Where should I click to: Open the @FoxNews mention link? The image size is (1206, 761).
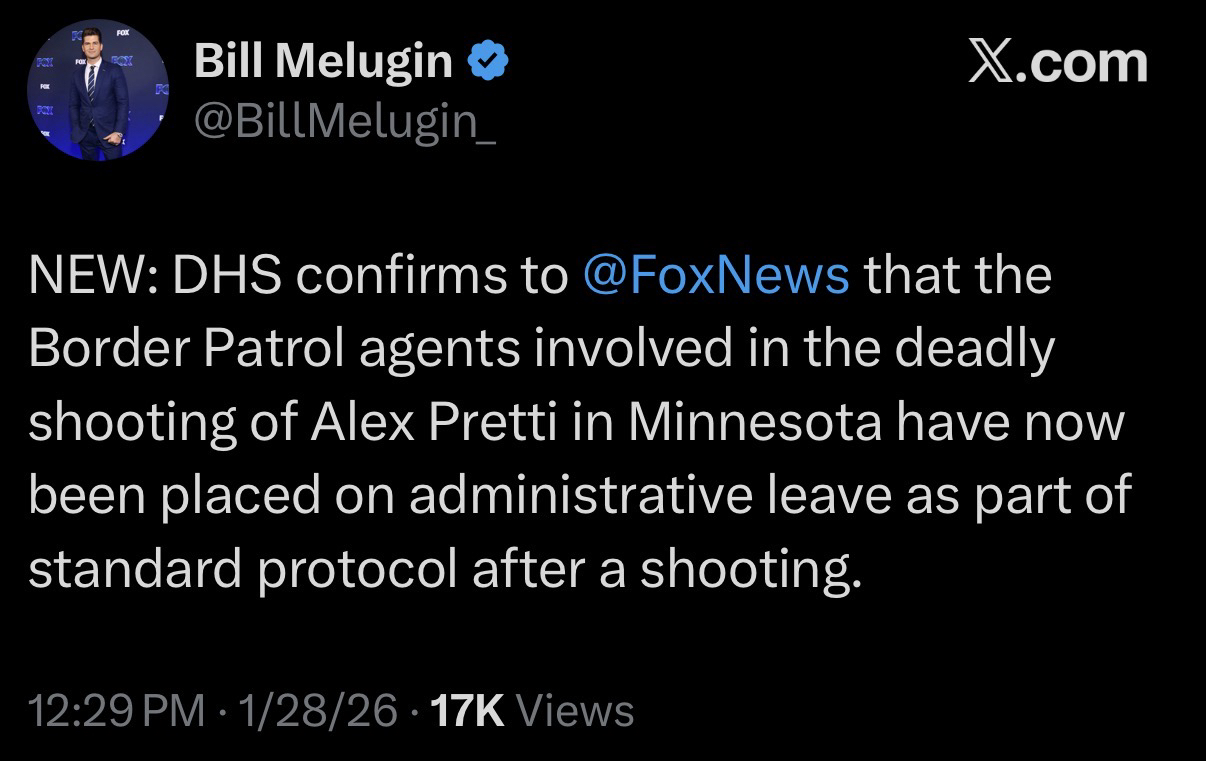pos(715,275)
